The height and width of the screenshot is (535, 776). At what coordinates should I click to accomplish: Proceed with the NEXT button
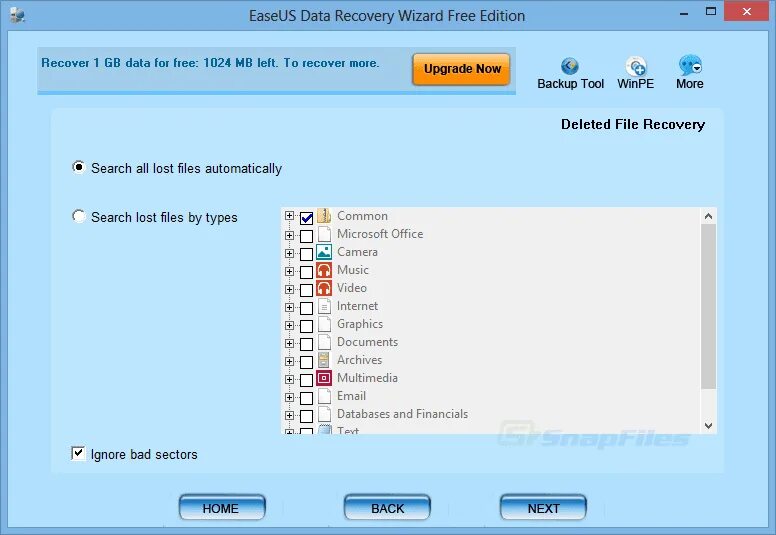(x=543, y=508)
